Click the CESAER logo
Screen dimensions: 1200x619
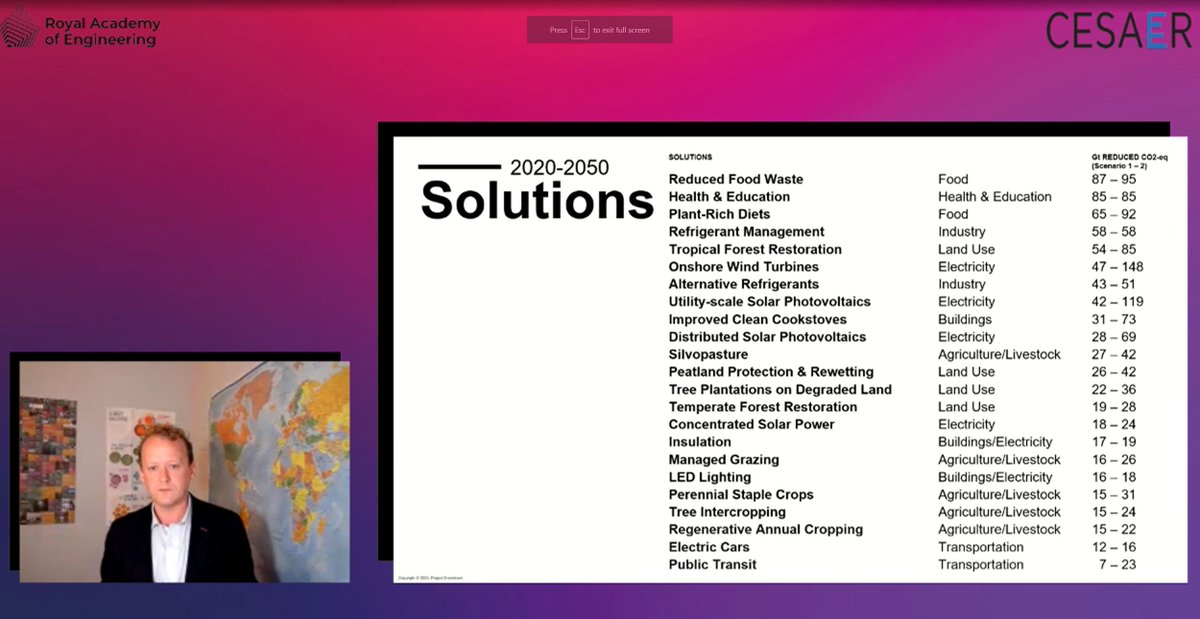click(x=1119, y=30)
